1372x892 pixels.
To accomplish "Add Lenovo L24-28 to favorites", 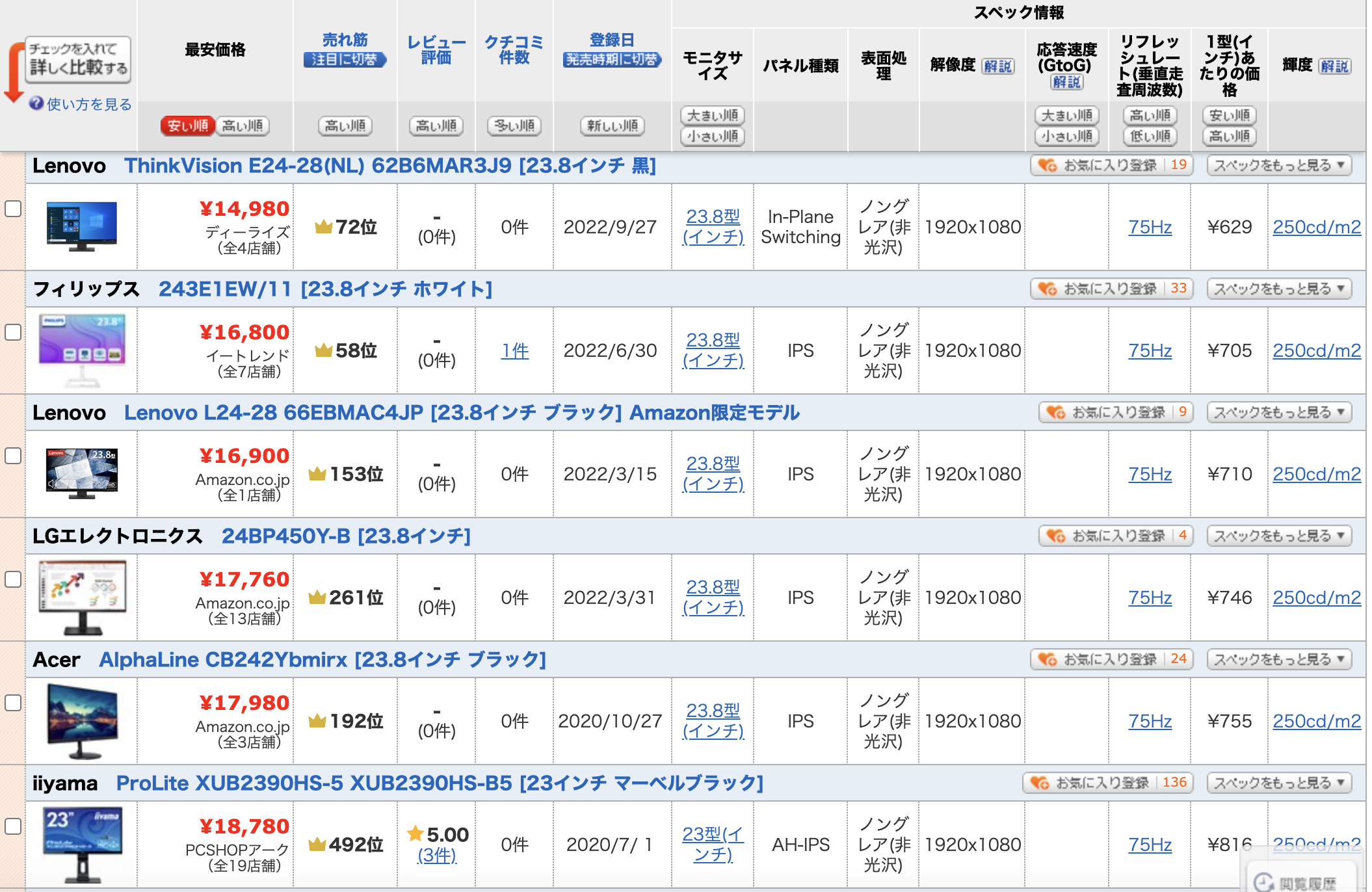I will [1116, 413].
